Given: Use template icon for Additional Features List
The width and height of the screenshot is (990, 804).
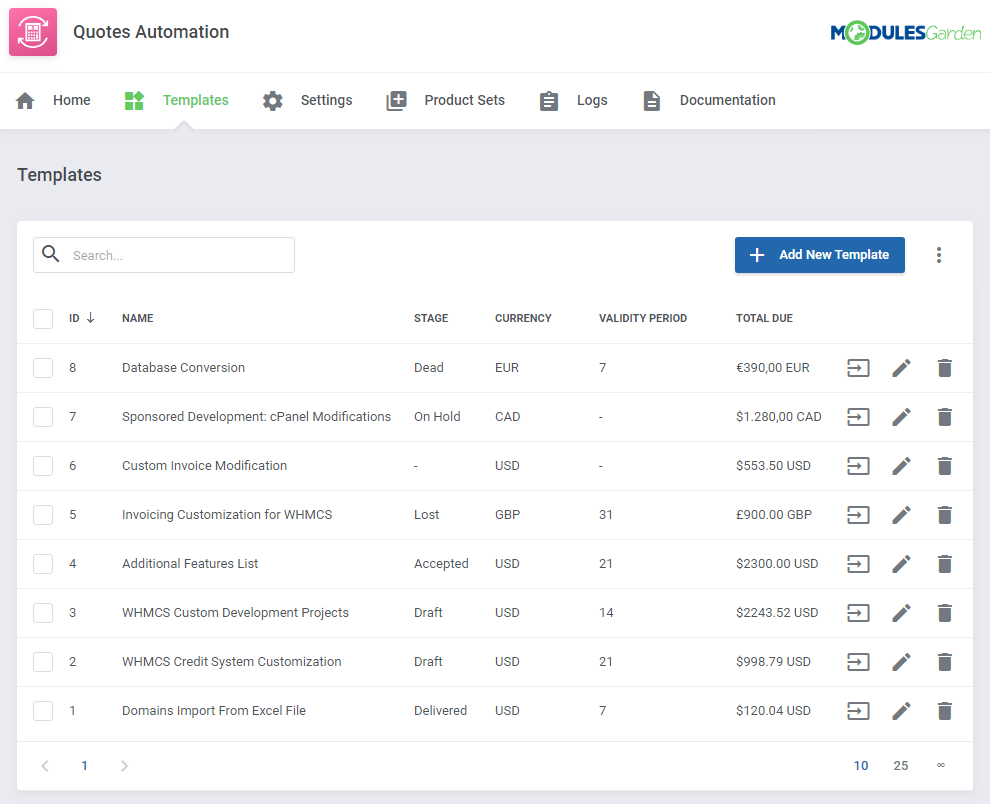Looking at the screenshot, I should coord(858,564).
